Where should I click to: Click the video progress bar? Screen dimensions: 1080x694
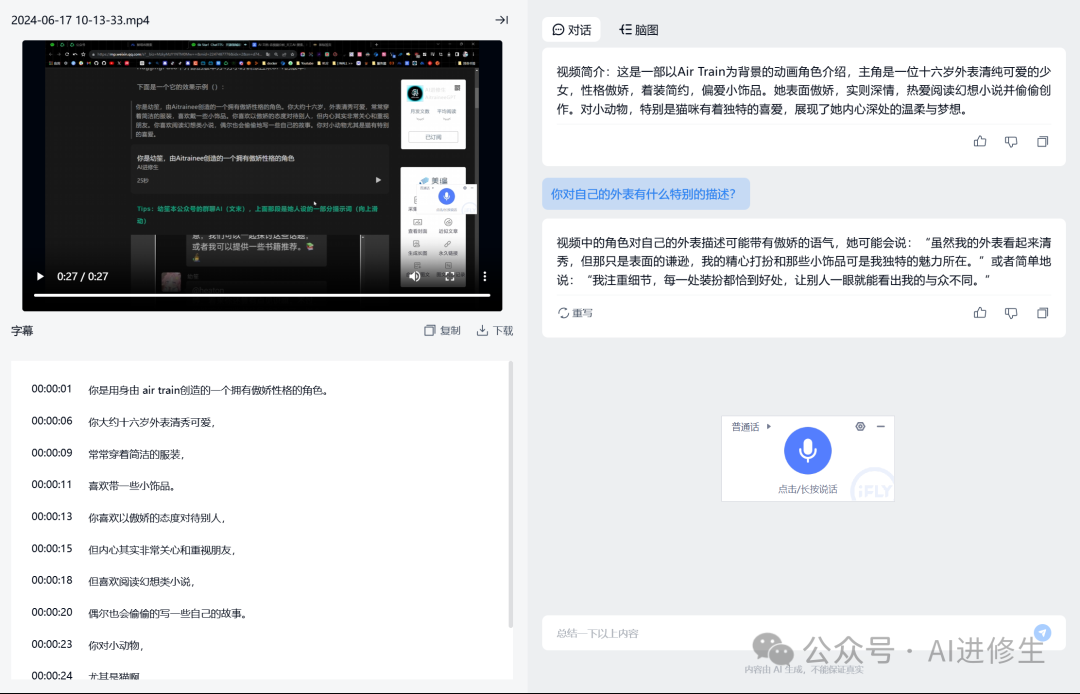(262, 295)
